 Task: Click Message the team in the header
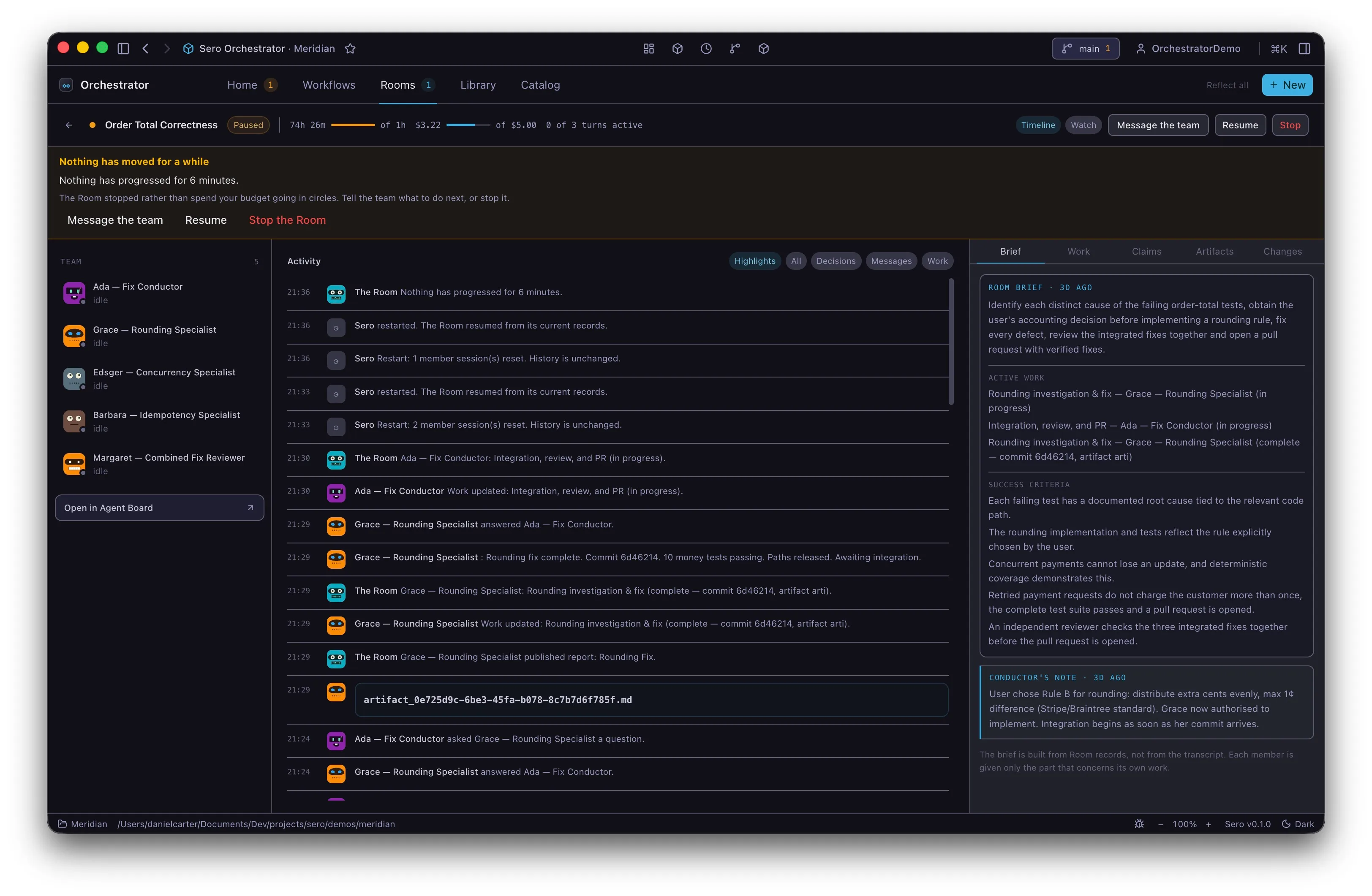coord(1157,125)
